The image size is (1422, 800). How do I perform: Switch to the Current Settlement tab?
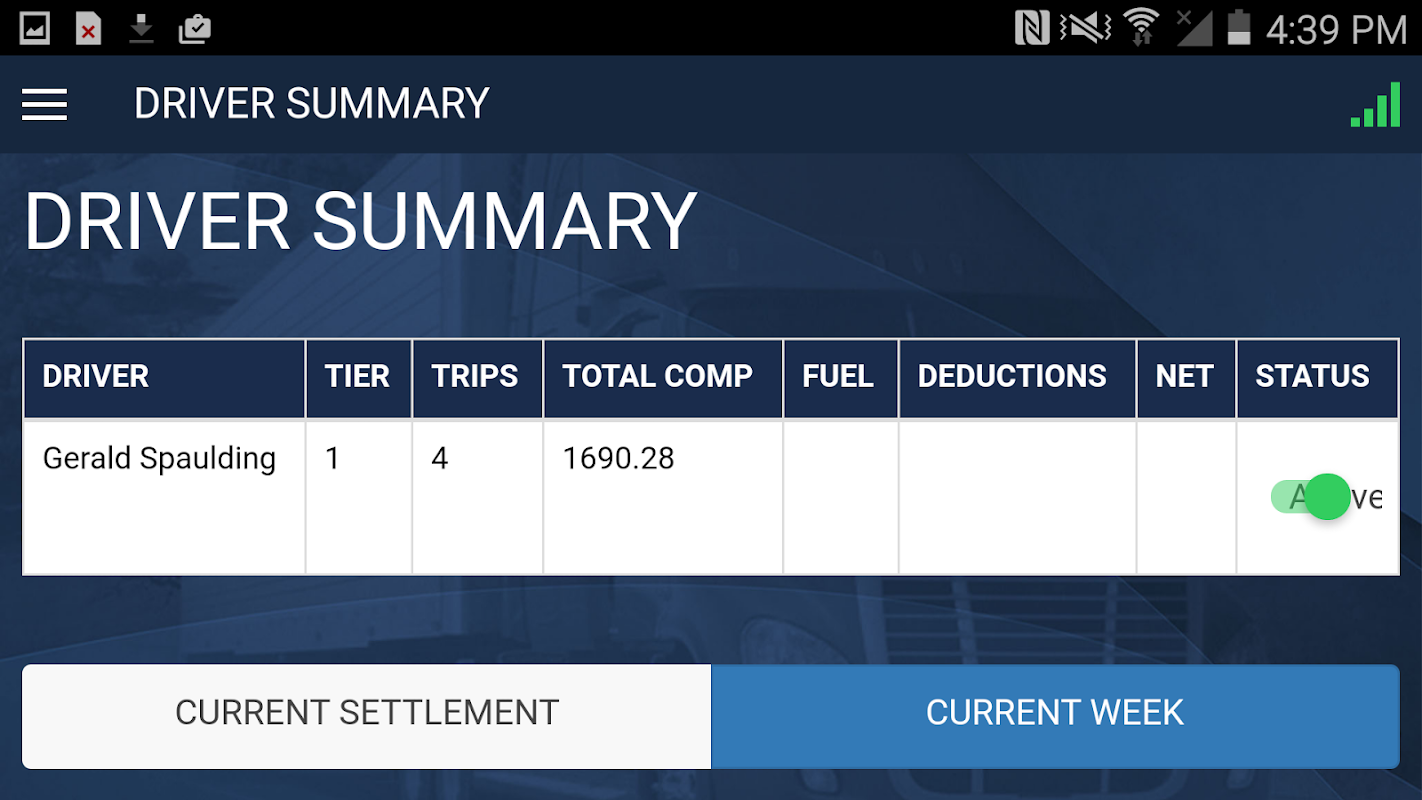[367, 714]
